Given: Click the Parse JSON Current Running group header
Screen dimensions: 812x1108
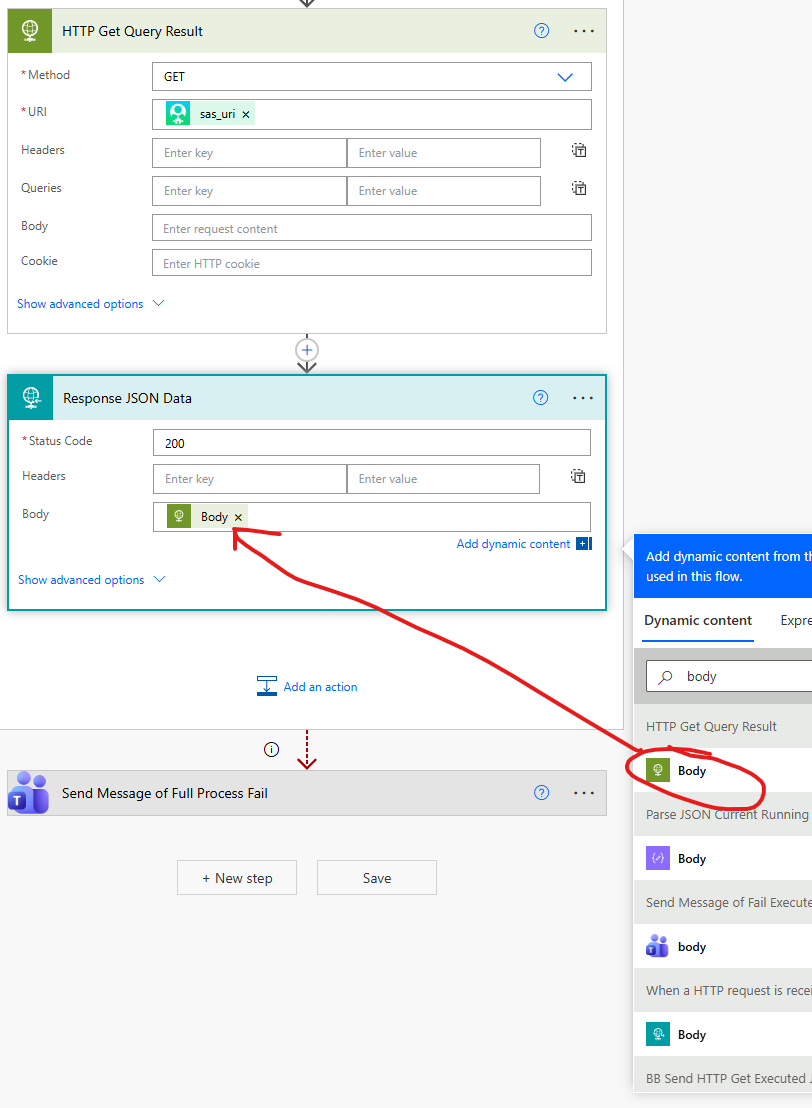Looking at the screenshot, I should [723, 815].
